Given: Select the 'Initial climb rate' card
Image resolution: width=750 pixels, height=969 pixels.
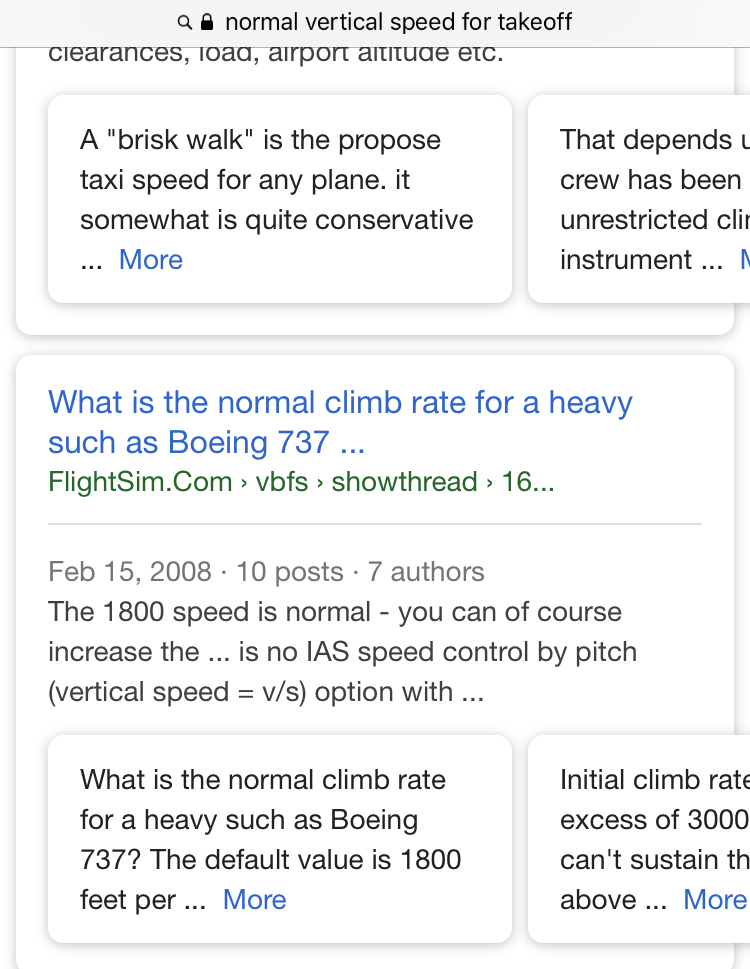Looking at the screenshot, I should coord(639,839).
